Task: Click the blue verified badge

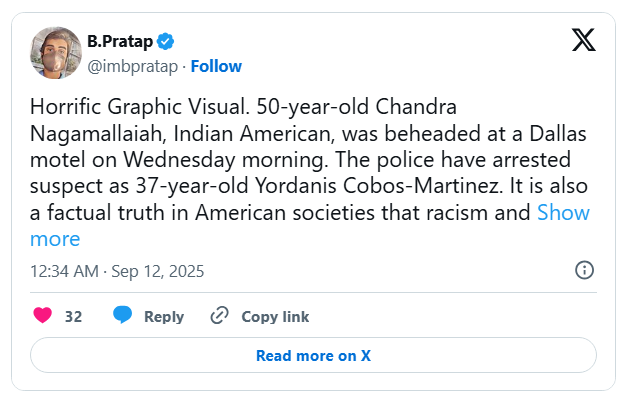Action: (x=166, y=41)
